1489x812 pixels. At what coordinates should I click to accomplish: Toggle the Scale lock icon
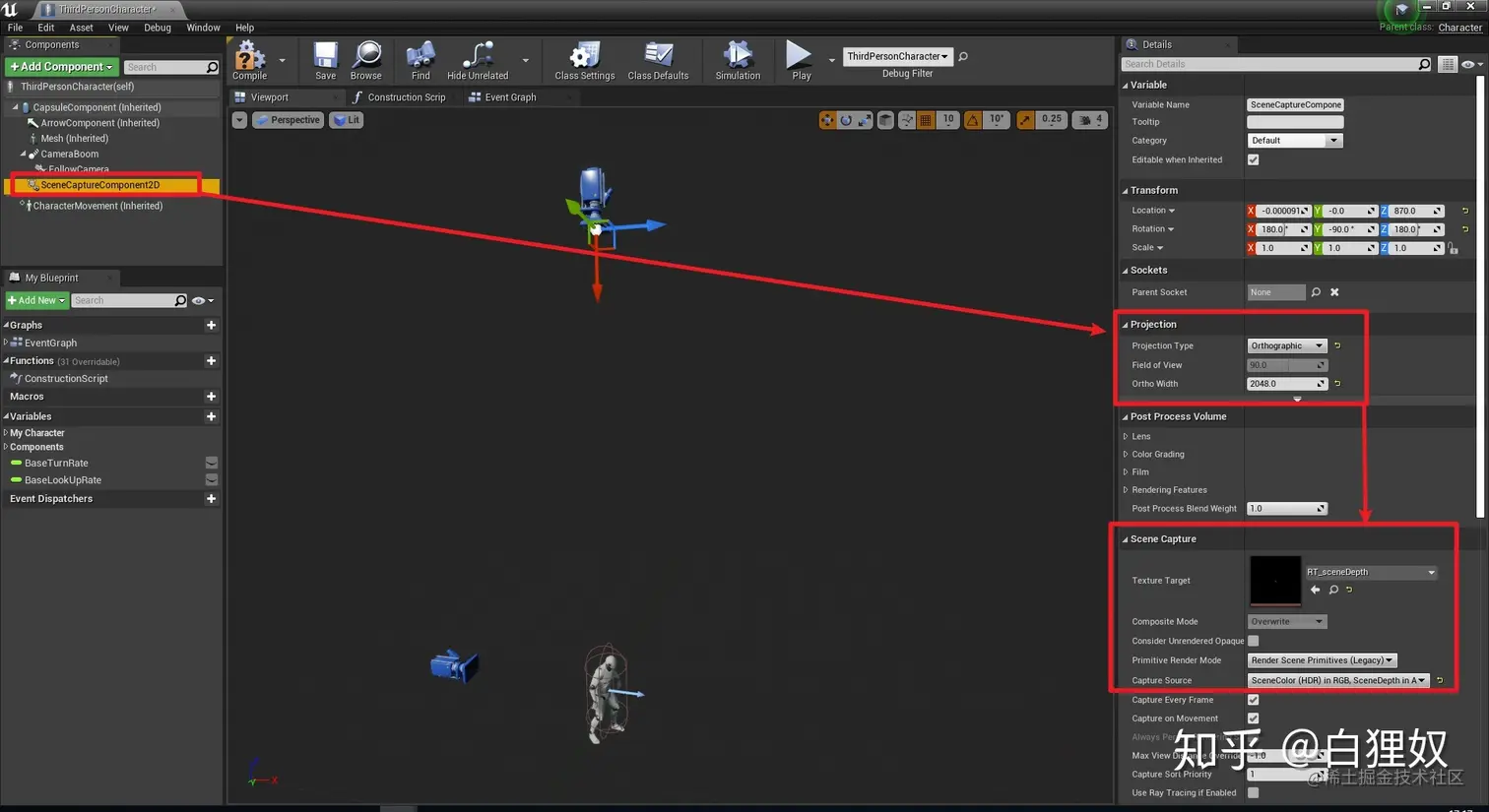click(1453, 248)
